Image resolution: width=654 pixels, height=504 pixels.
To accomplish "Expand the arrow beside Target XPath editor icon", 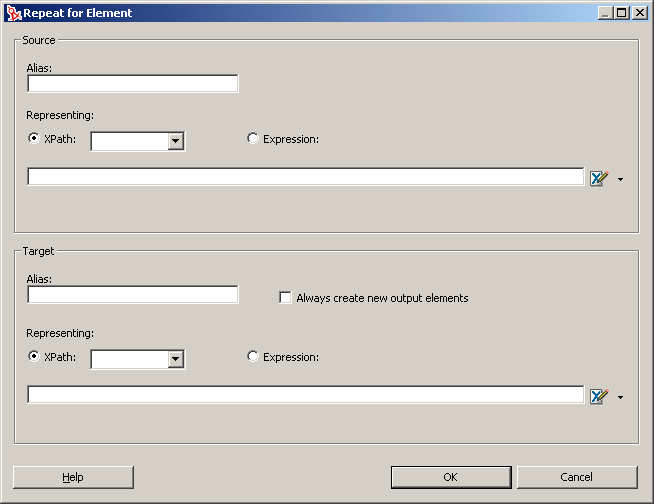I will coord(621,397).
